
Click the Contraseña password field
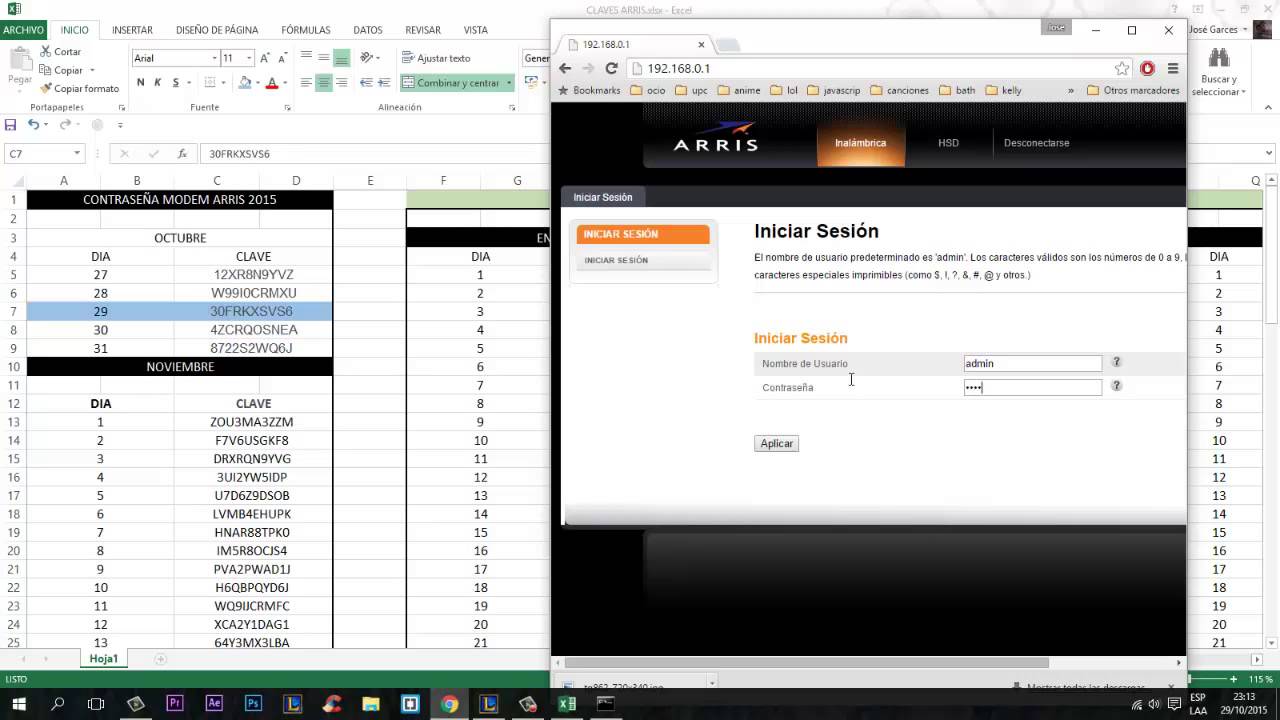click(x=1032, y=387)
